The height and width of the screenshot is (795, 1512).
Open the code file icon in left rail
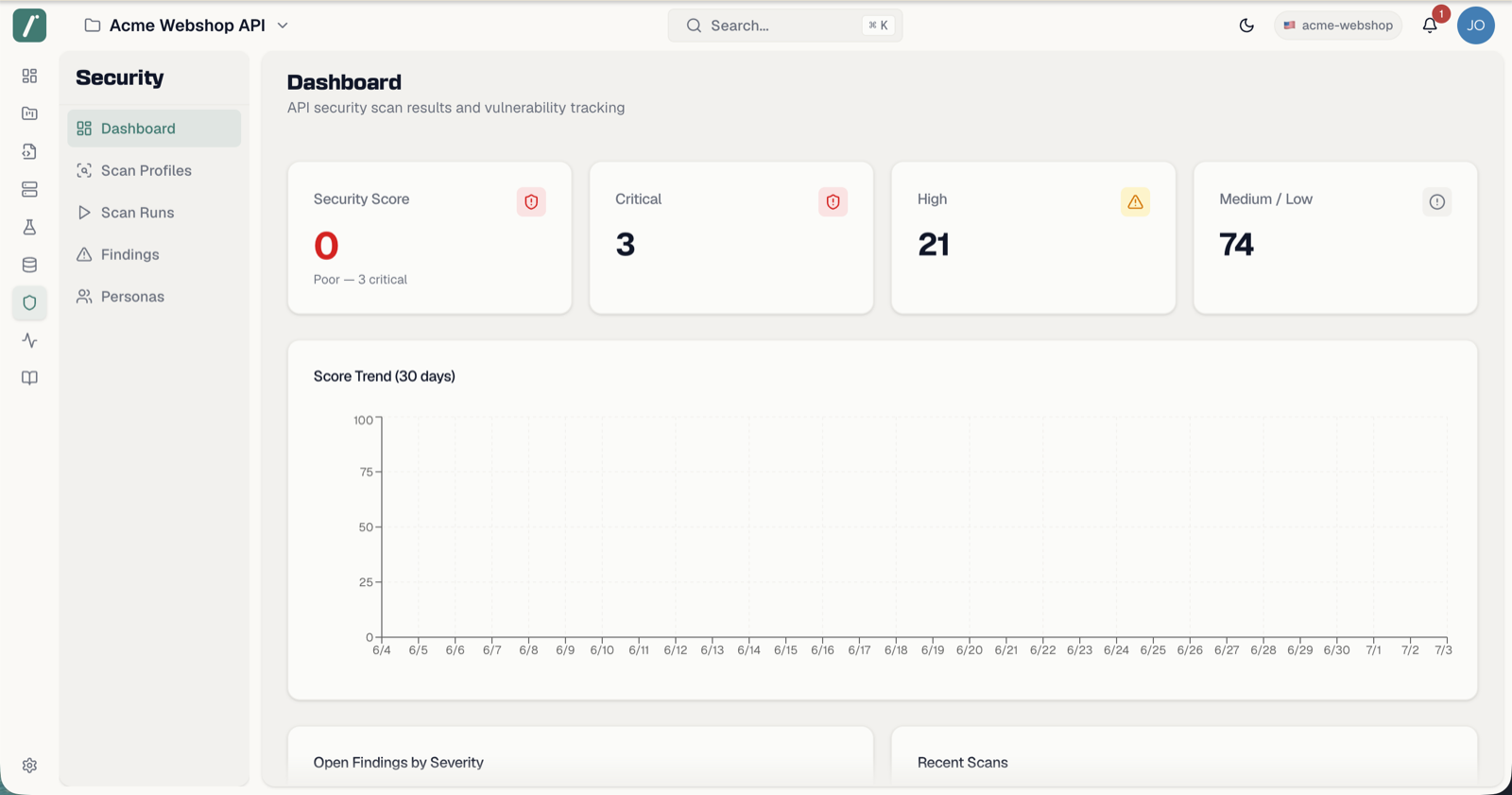point(29,151)
